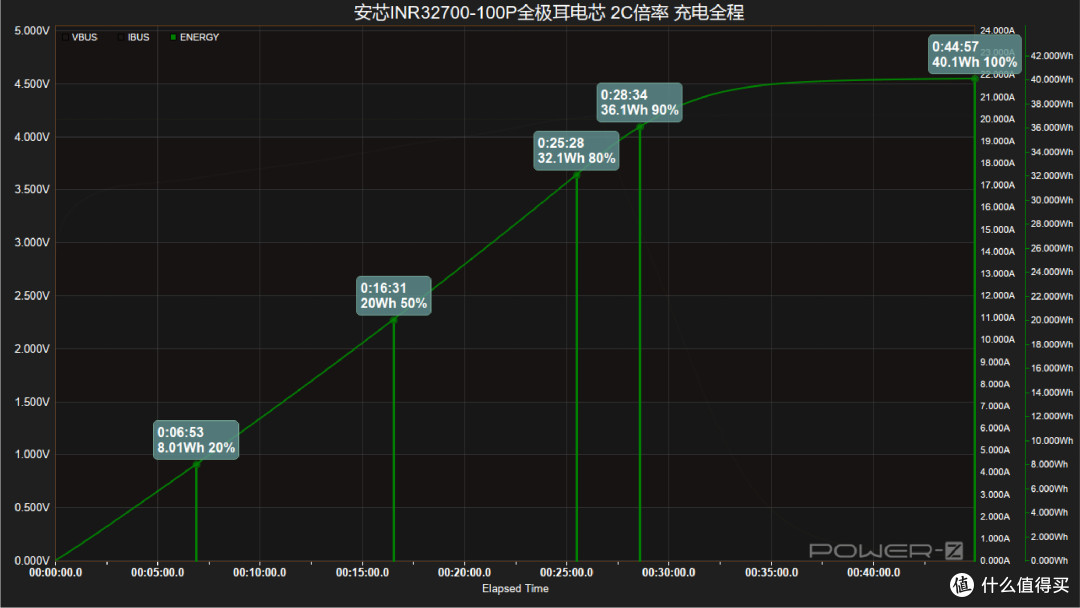1080x608 pixels.
Task: Click the 00:05:00.0 time axis tick
Action: [x=157, y=573]
